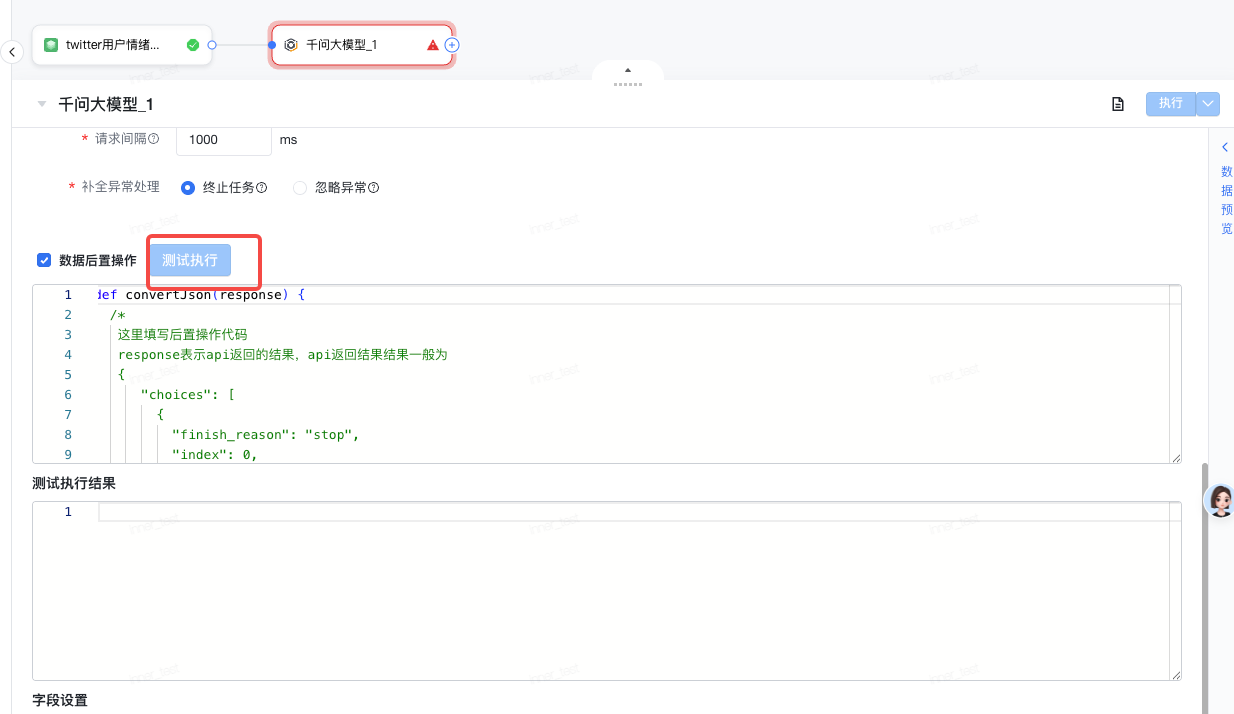
Task: Click the help icon next to 请求间隔
Action: coord(154,139)
